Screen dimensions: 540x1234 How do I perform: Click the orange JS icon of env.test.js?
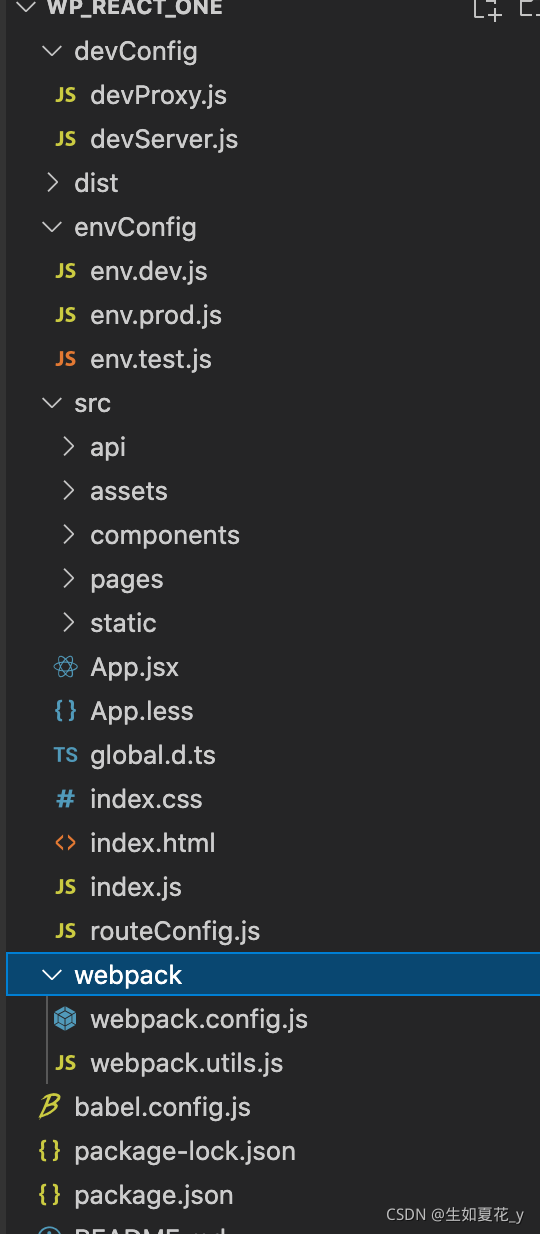66,359
